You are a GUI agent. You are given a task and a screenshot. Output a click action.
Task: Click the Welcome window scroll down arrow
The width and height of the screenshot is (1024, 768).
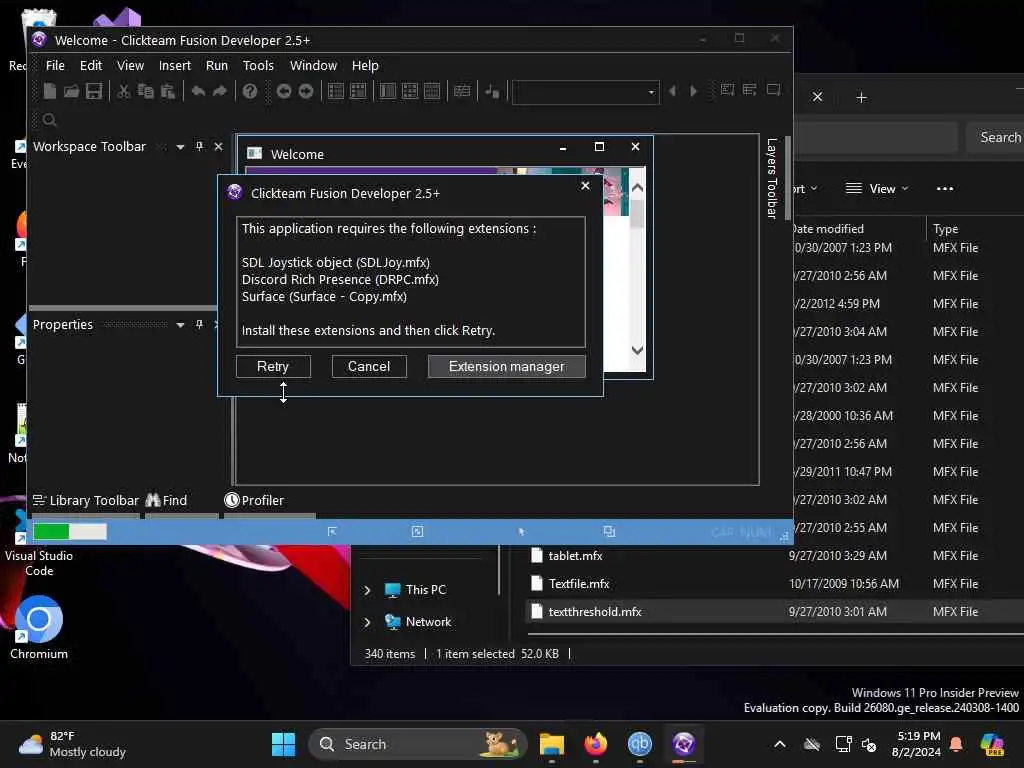(x=637, y=350)
